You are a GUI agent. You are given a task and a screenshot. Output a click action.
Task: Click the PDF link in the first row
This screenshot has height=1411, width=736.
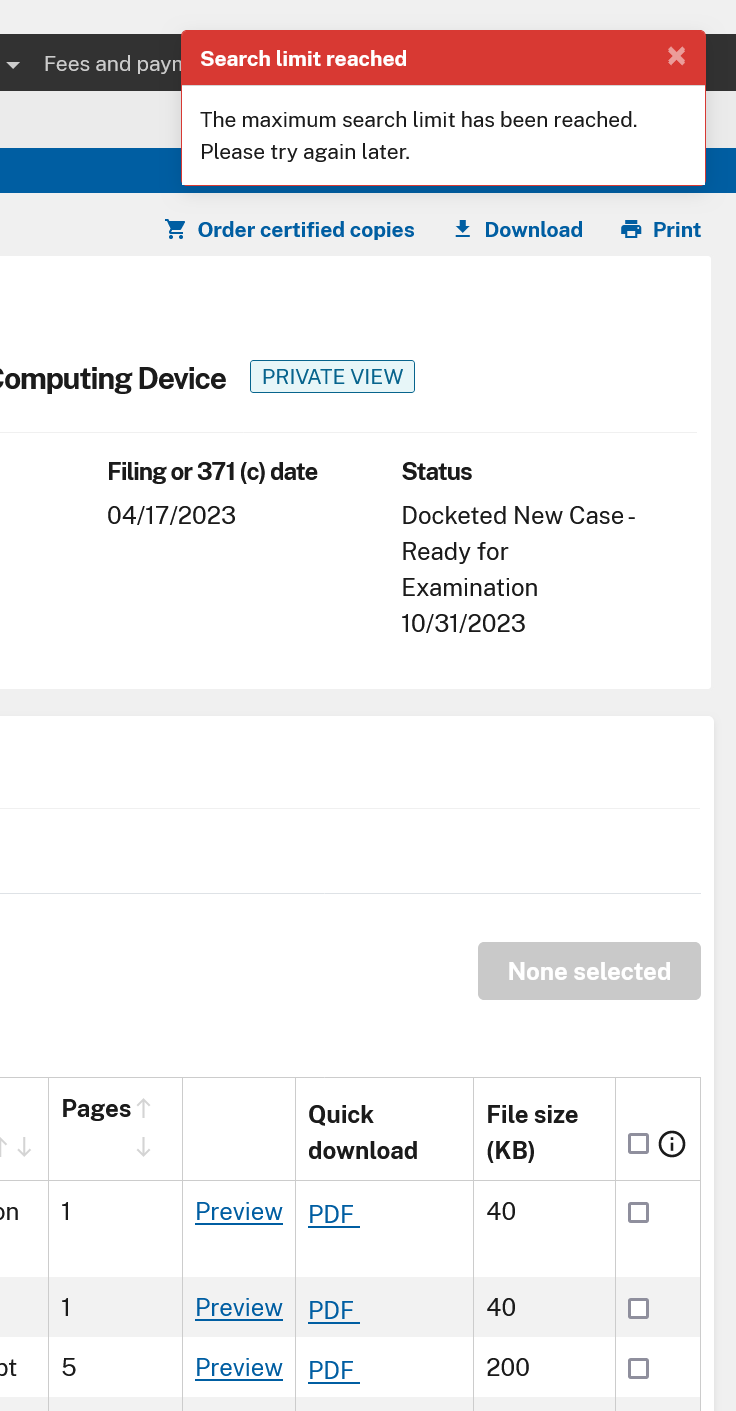coord(333,1214)
